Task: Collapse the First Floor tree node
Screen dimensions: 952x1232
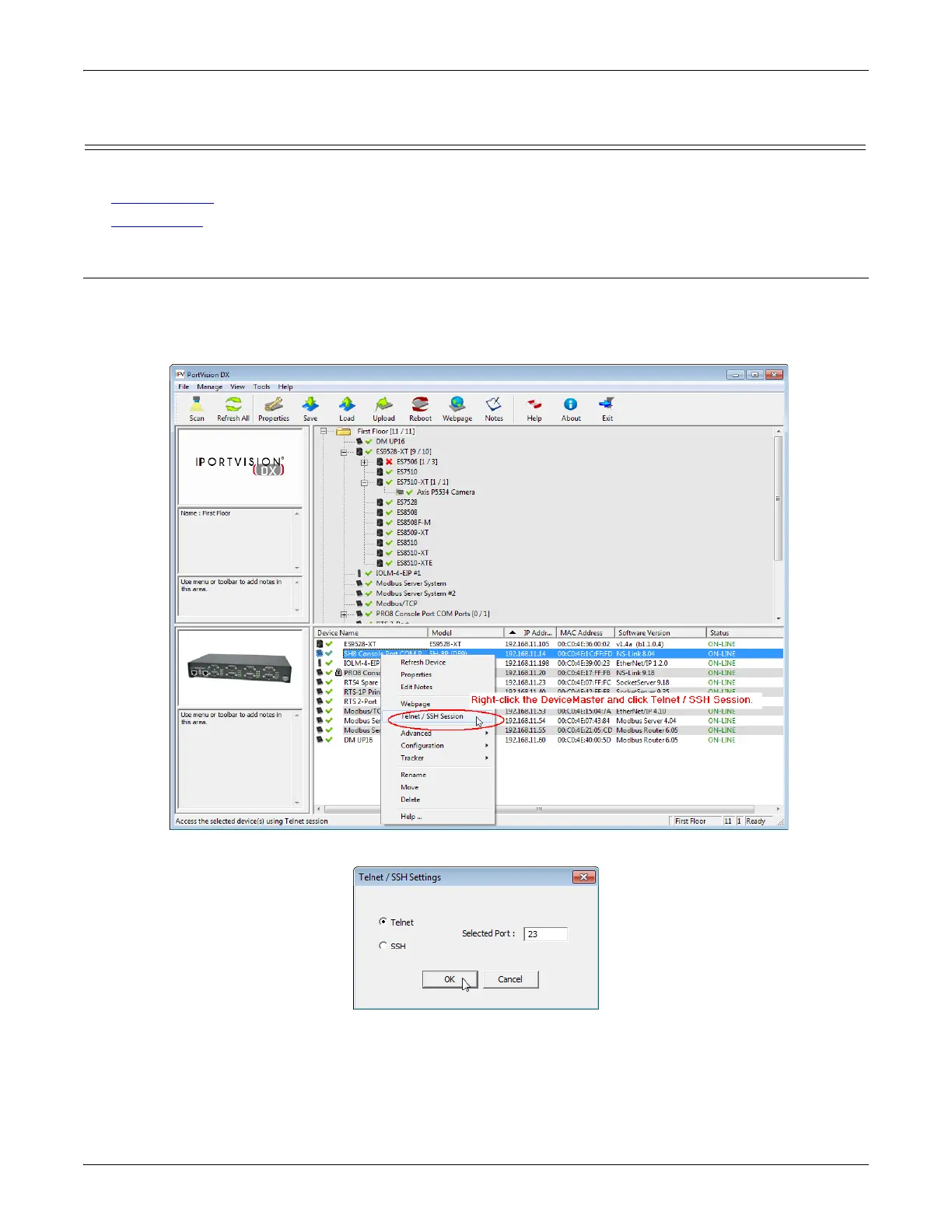Action: [x=324, y=432]
